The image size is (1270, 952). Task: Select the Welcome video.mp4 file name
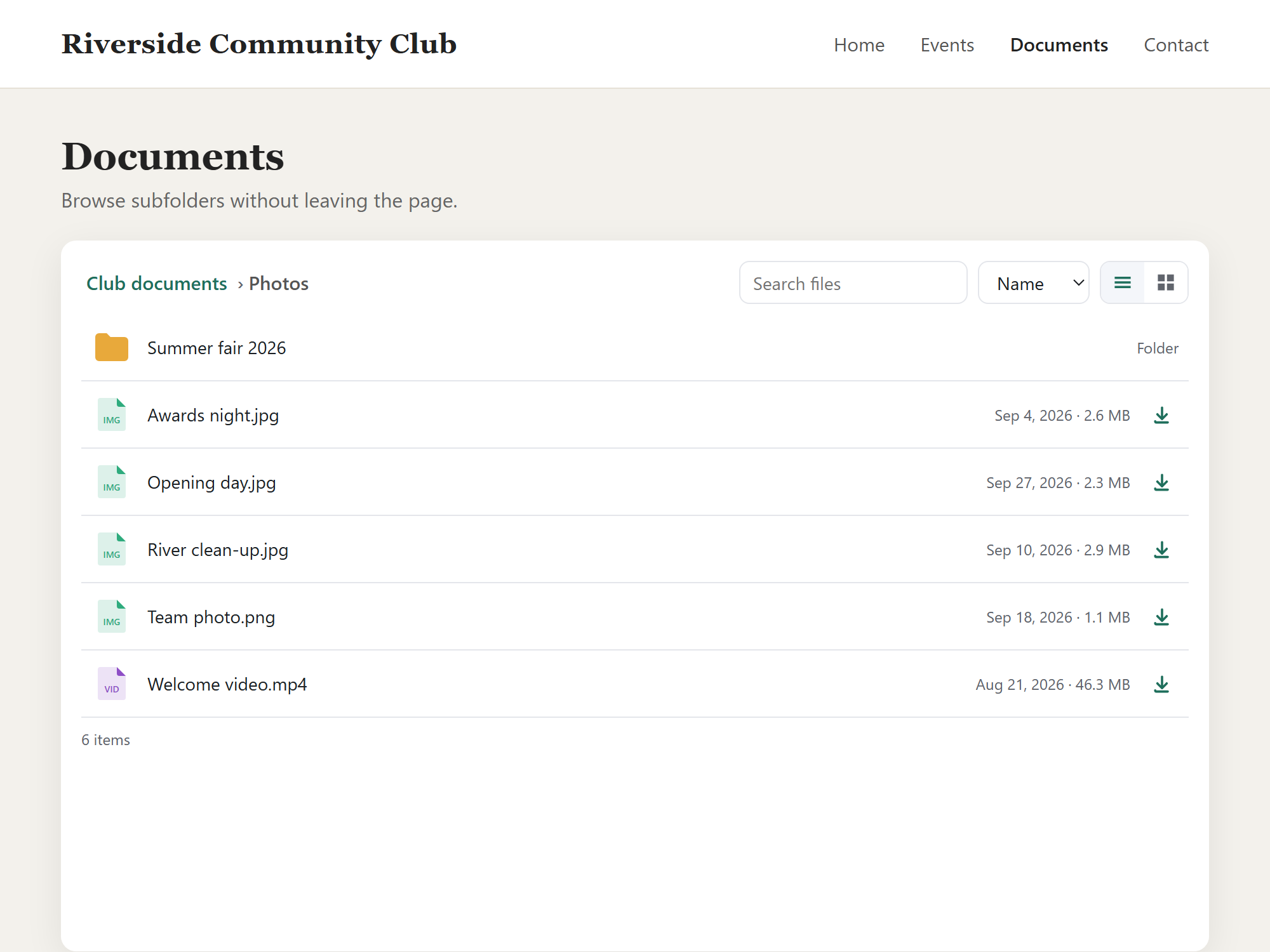[227, 685]
